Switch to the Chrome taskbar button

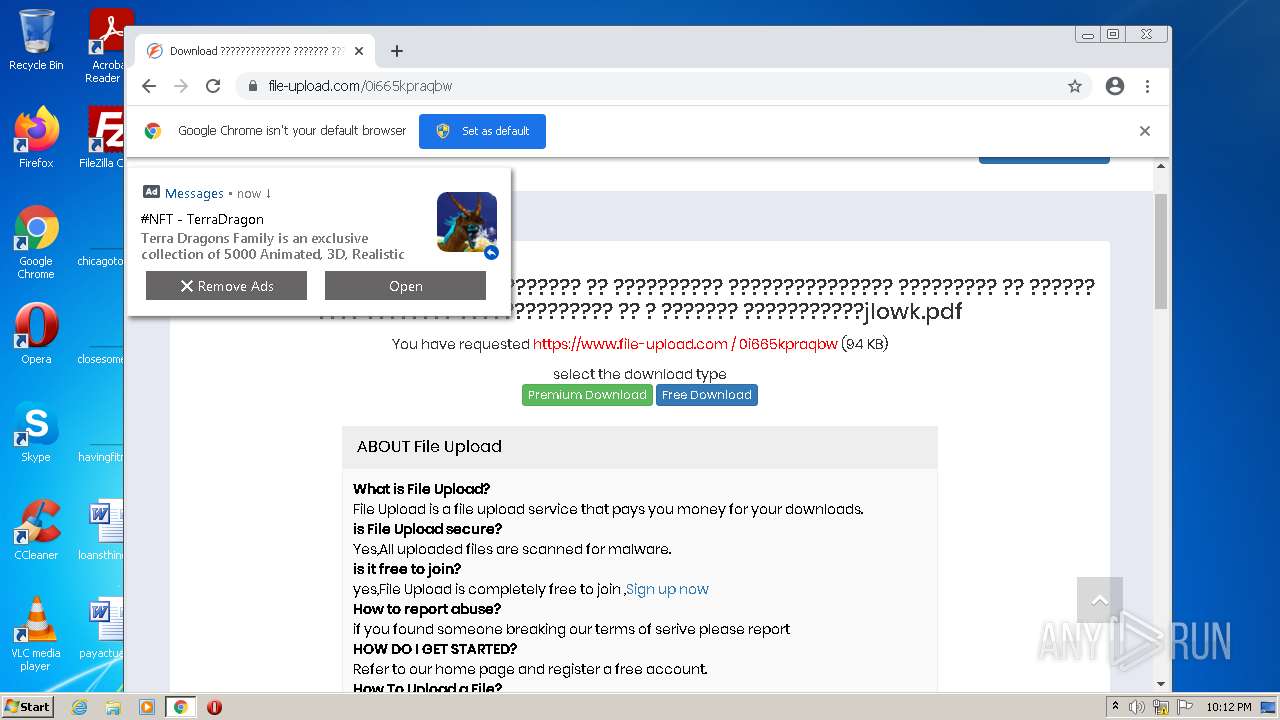tap(180, 707)
